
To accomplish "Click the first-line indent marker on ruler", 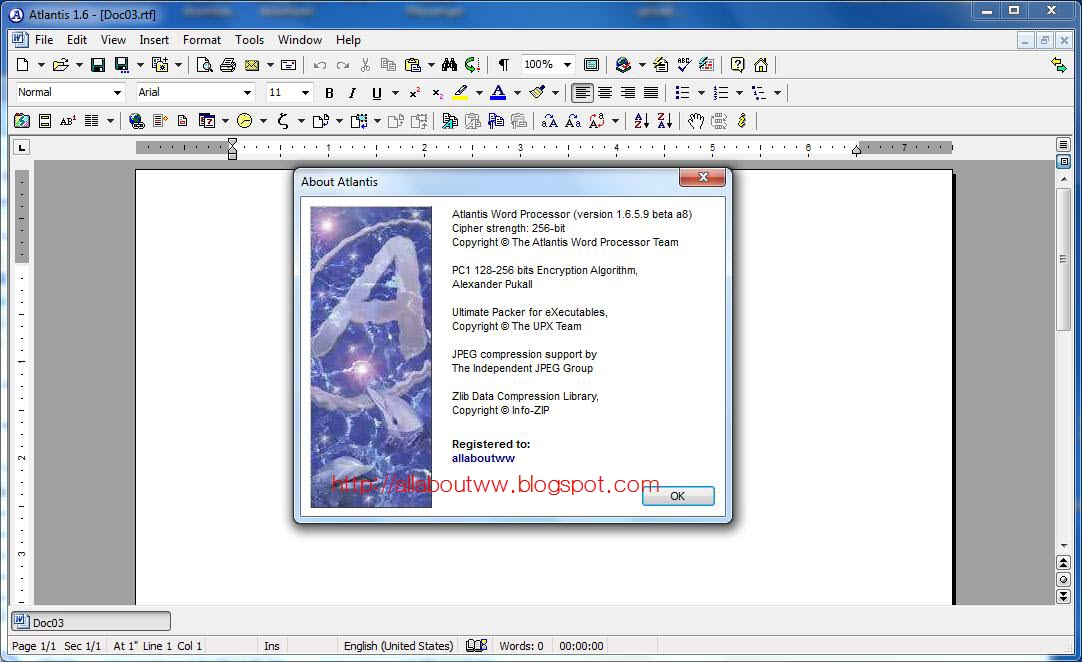I will coord(233,143).
